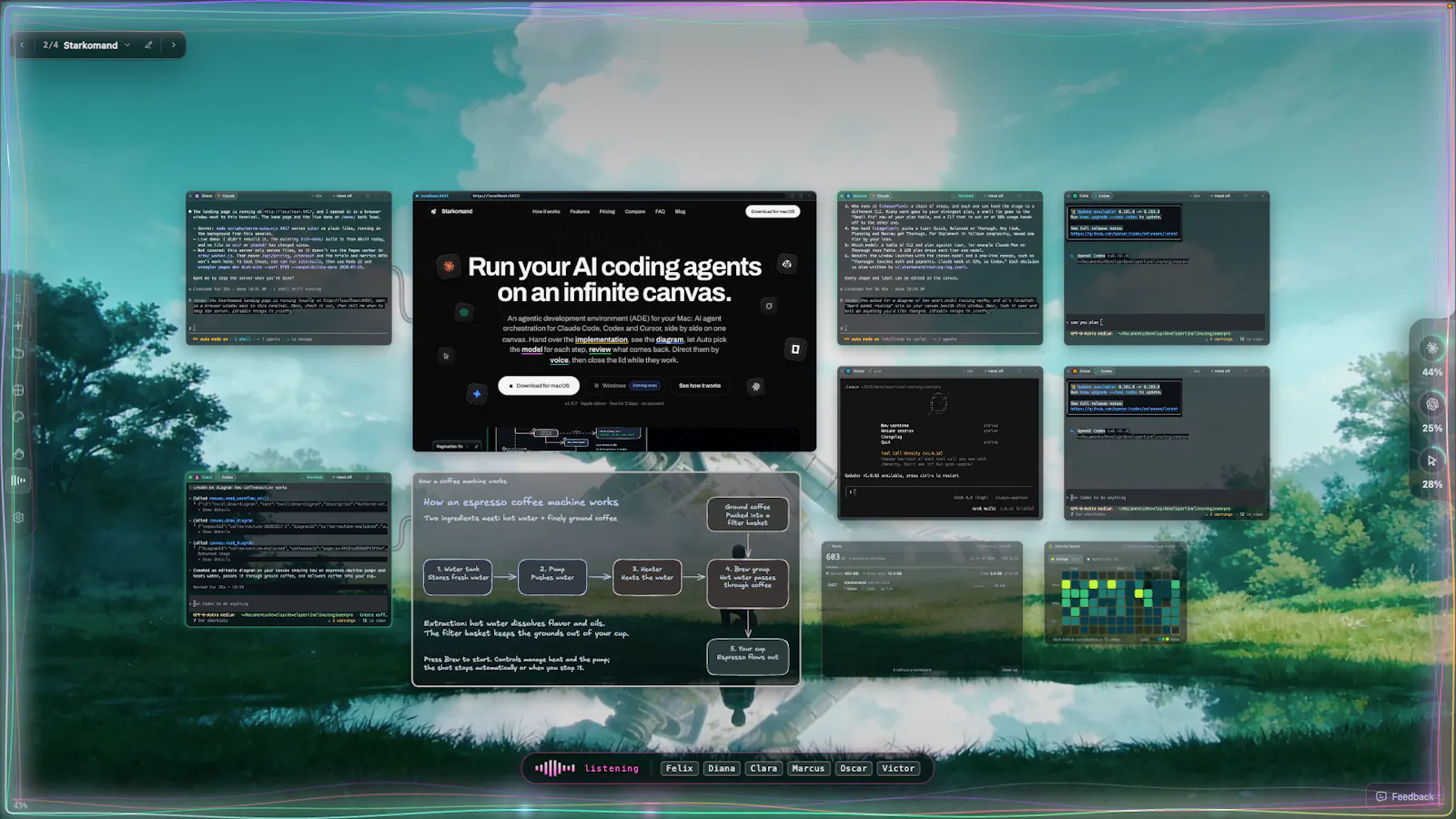This screenshot has height=819, width=1456.
Task: Select the 'Brew group' box in the espresso diagram
Action: tap(748, 581)
